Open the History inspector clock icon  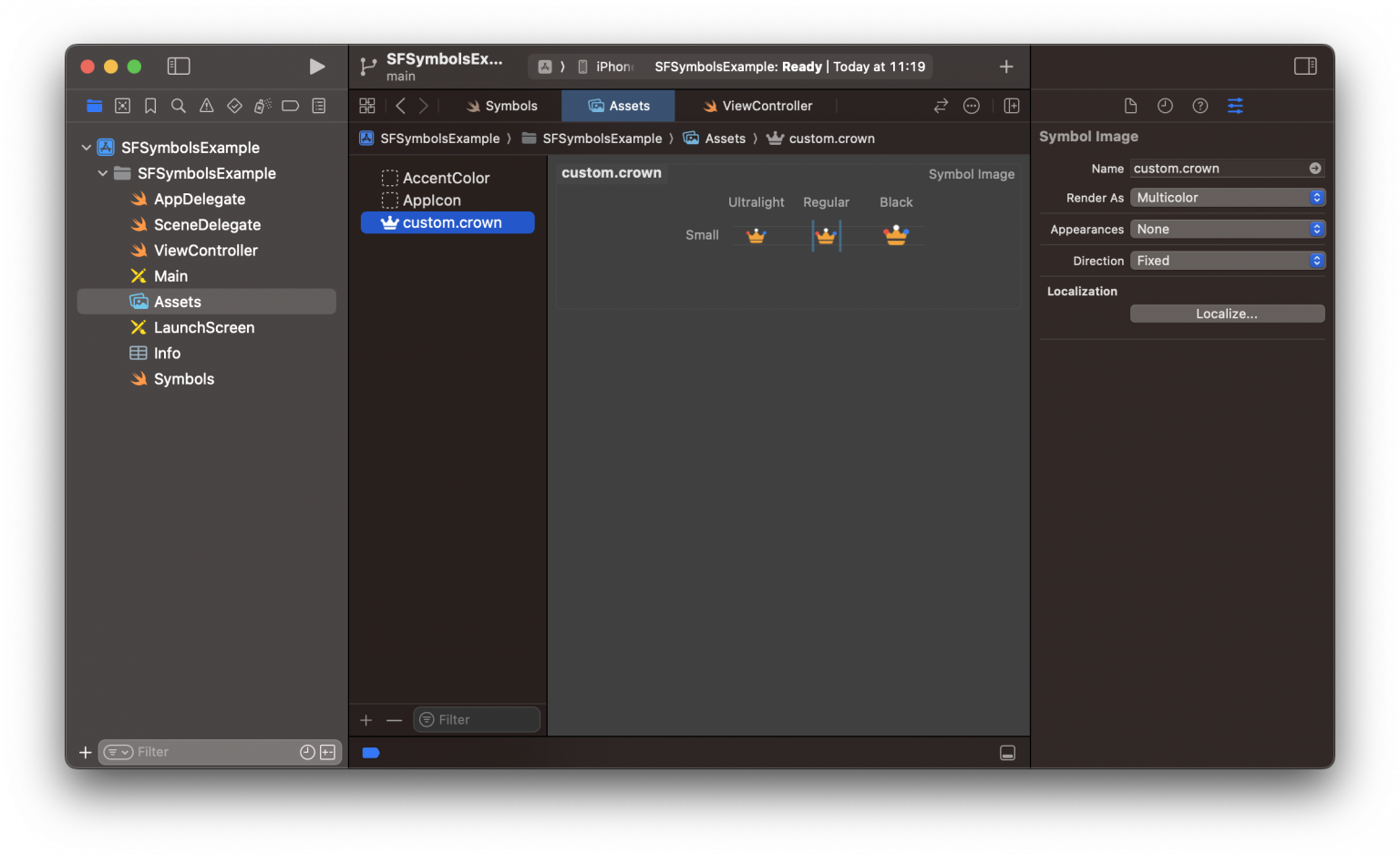coord(1166,105)
